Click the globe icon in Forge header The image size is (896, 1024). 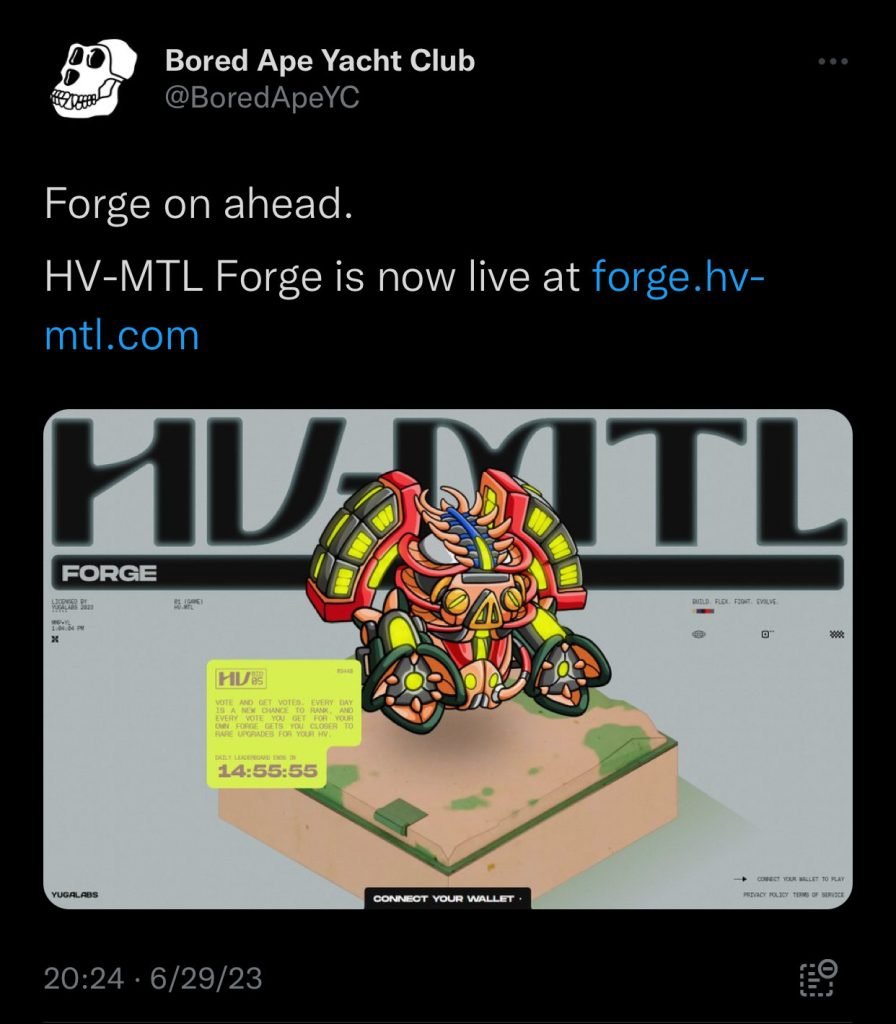[699, 634]
